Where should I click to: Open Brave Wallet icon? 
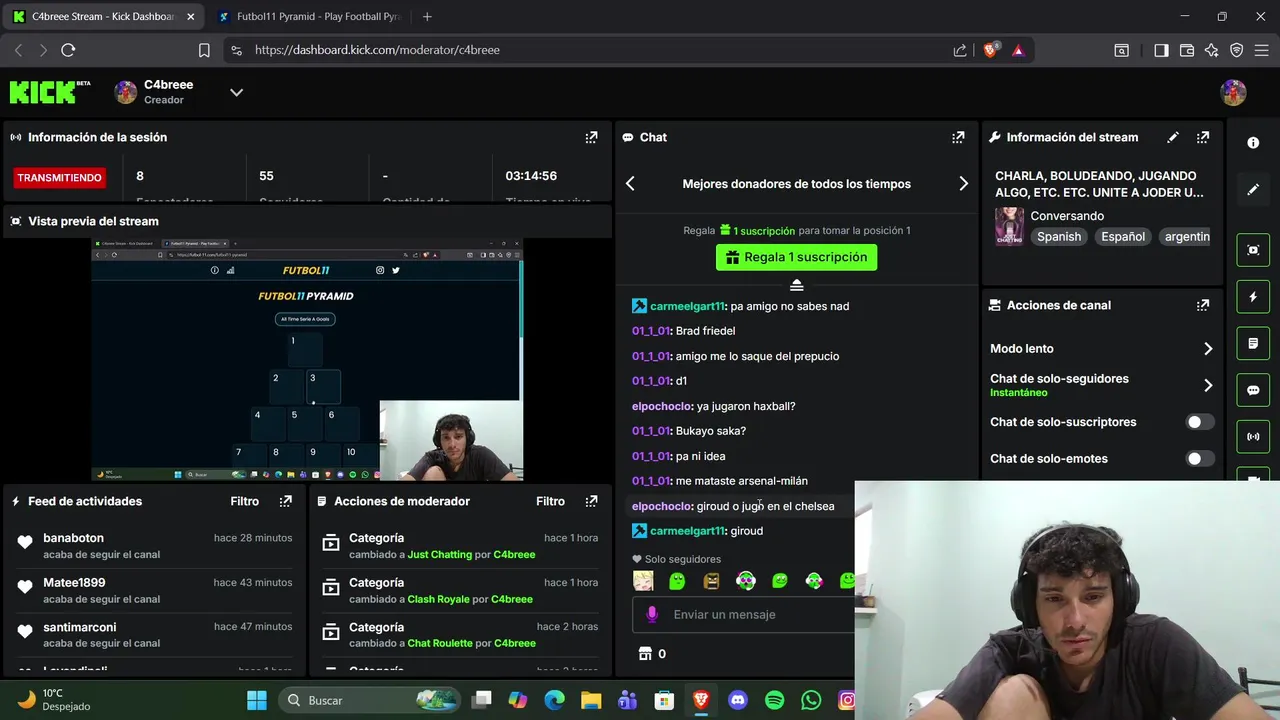(1187, 50)
